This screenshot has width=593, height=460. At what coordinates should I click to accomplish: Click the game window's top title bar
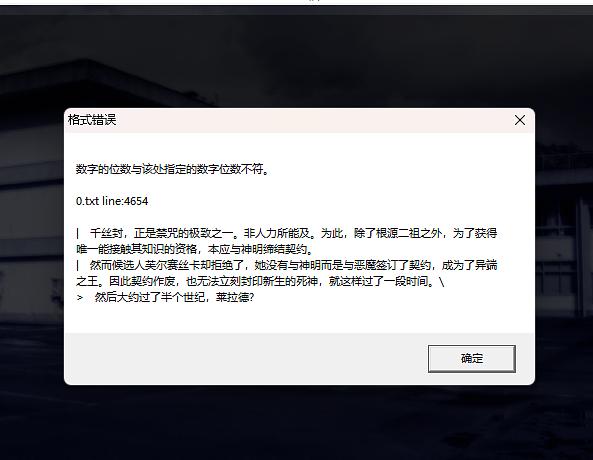[296, 10]
